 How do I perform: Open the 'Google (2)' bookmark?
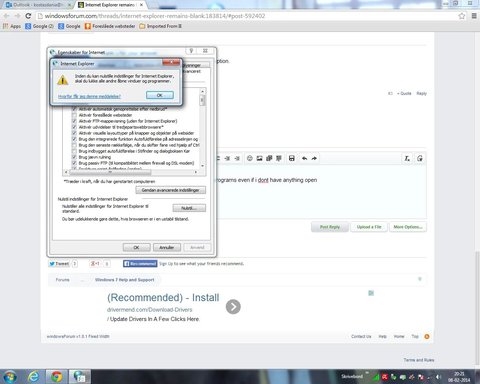pos(39,26)
